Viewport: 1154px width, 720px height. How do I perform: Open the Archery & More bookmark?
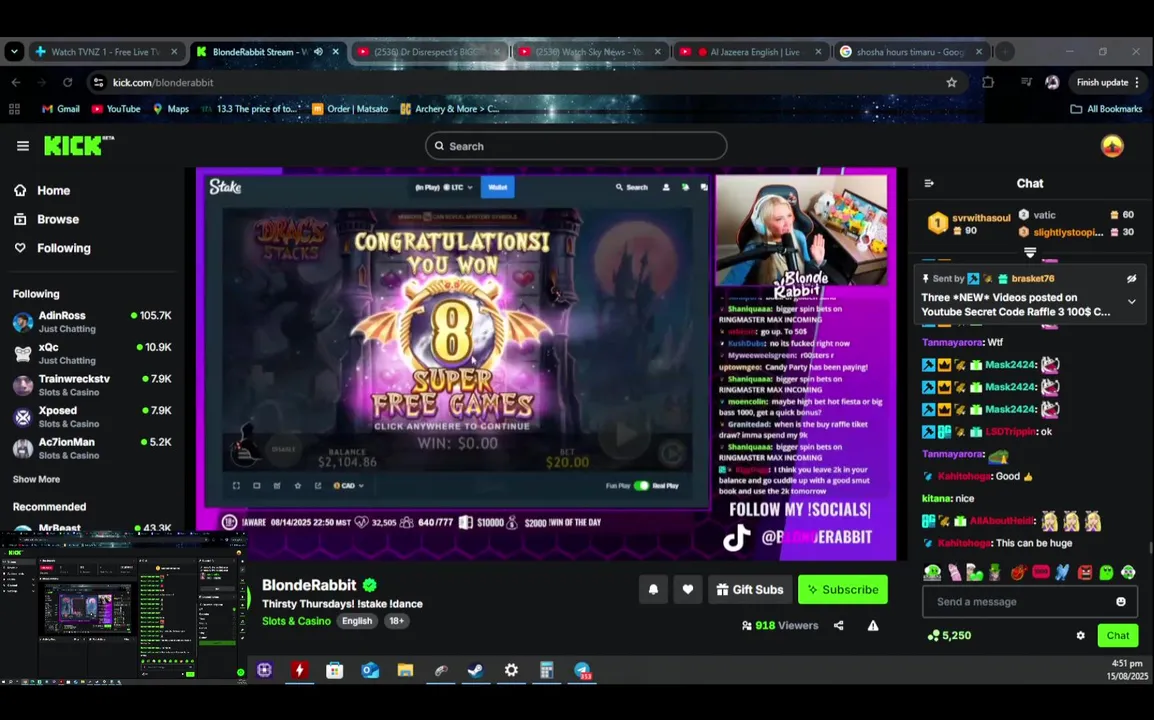(450, 109)
